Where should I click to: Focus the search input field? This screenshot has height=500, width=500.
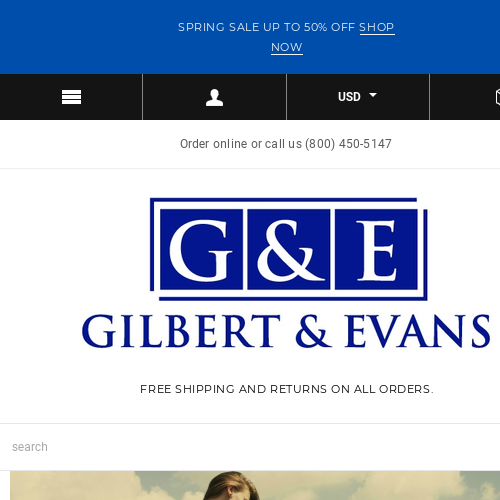pyautogui.click(x=250, y=447)
